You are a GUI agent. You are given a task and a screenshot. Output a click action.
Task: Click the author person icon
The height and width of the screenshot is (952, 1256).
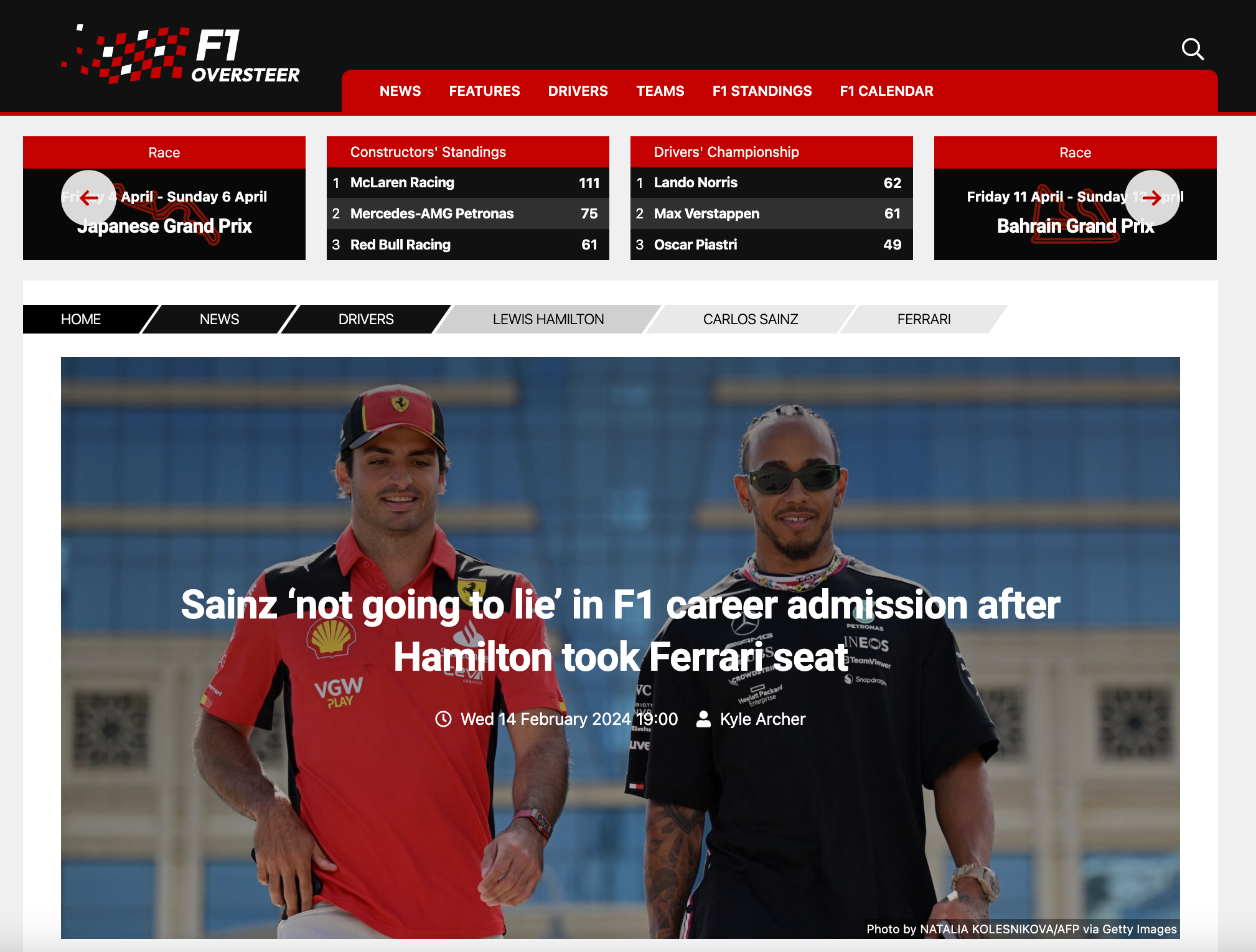click(703, 719)
